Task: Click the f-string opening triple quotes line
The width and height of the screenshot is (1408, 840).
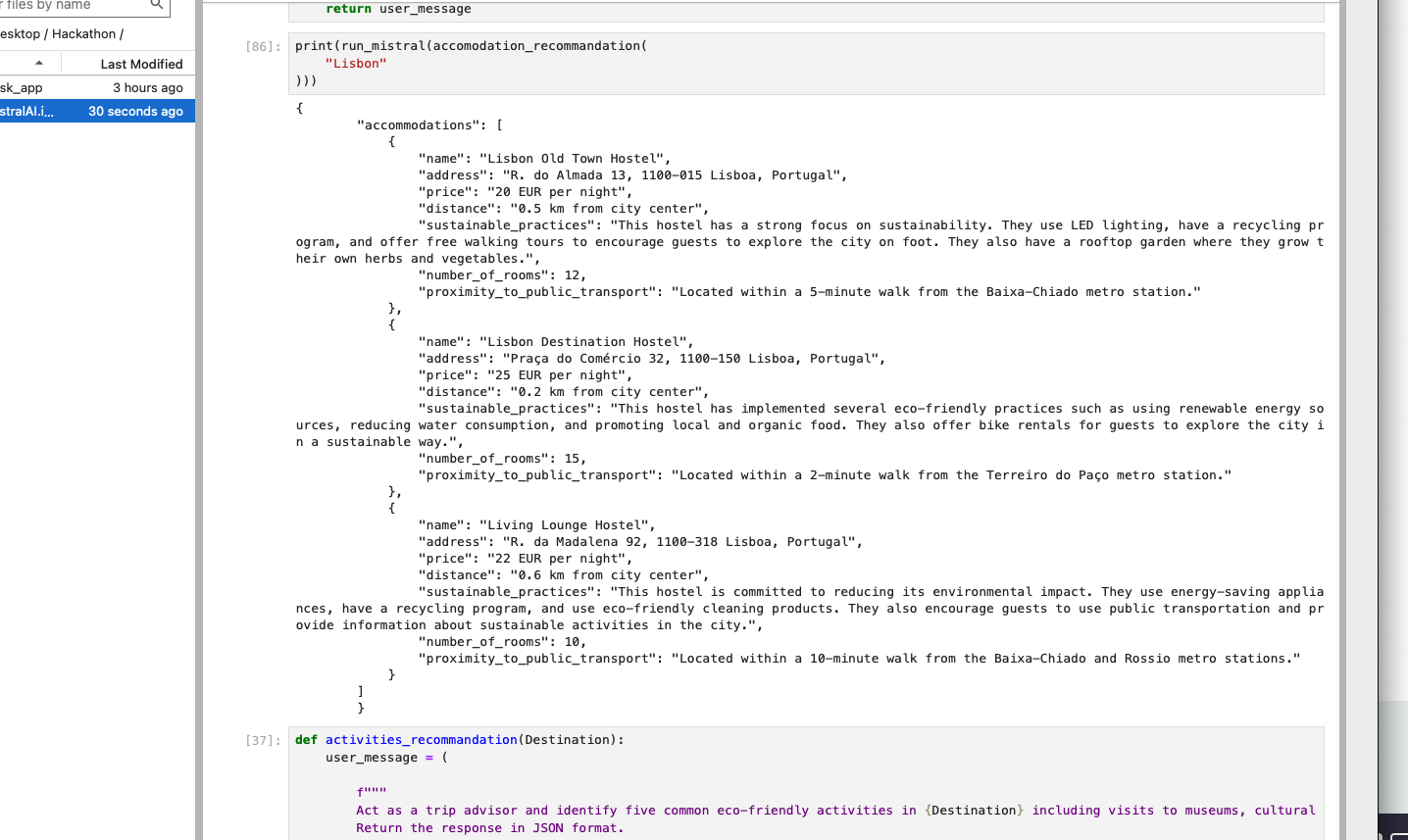Action: tap(372, 792)
